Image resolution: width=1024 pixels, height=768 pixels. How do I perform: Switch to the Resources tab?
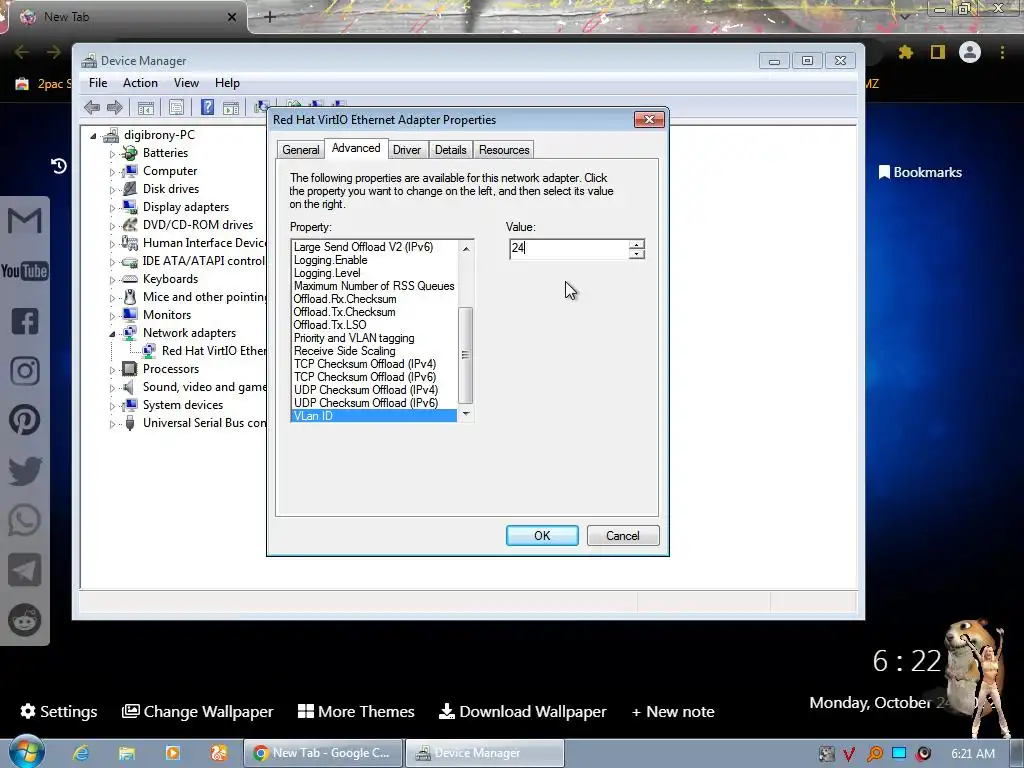[504, 150]
